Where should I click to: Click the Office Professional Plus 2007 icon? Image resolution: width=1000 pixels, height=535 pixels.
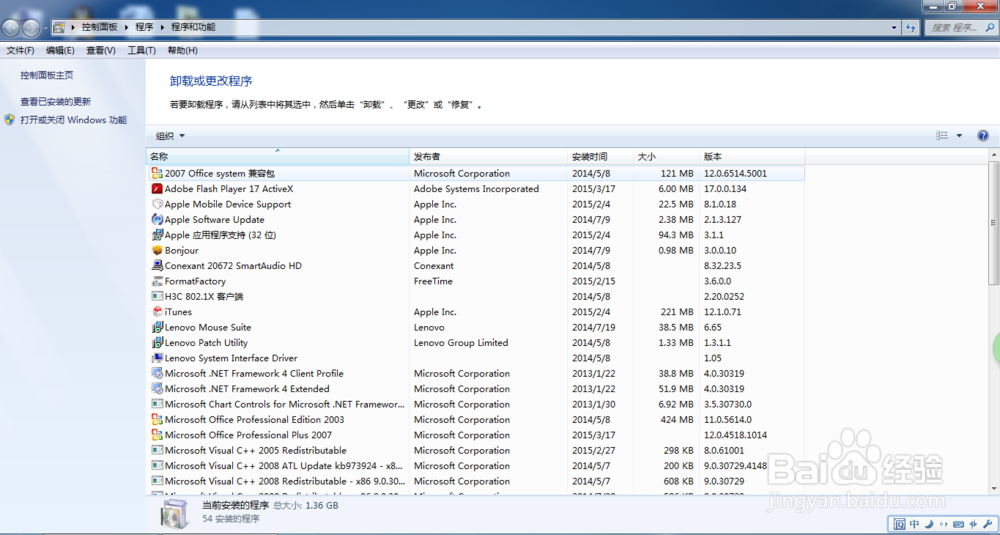(157, 435)
